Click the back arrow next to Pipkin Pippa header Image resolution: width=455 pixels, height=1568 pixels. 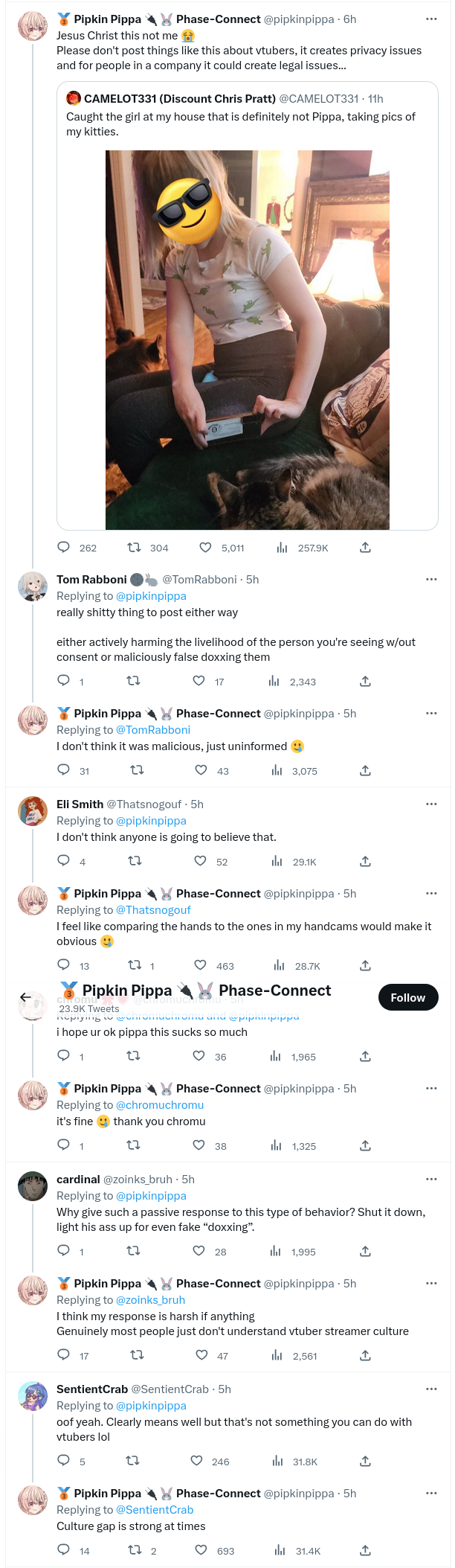click(25, 997)
